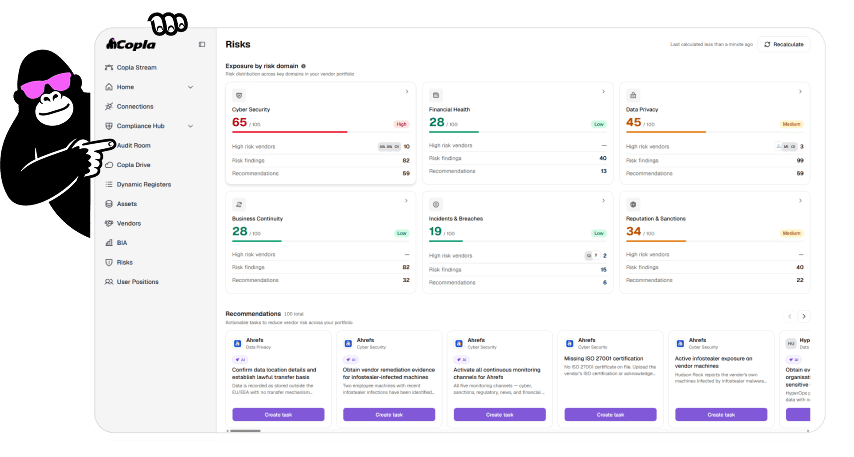Create task for Missing ISO 27001 certification
Image resolution: width=854 pixels, height=457 pixels.
(x=610, y=415)
